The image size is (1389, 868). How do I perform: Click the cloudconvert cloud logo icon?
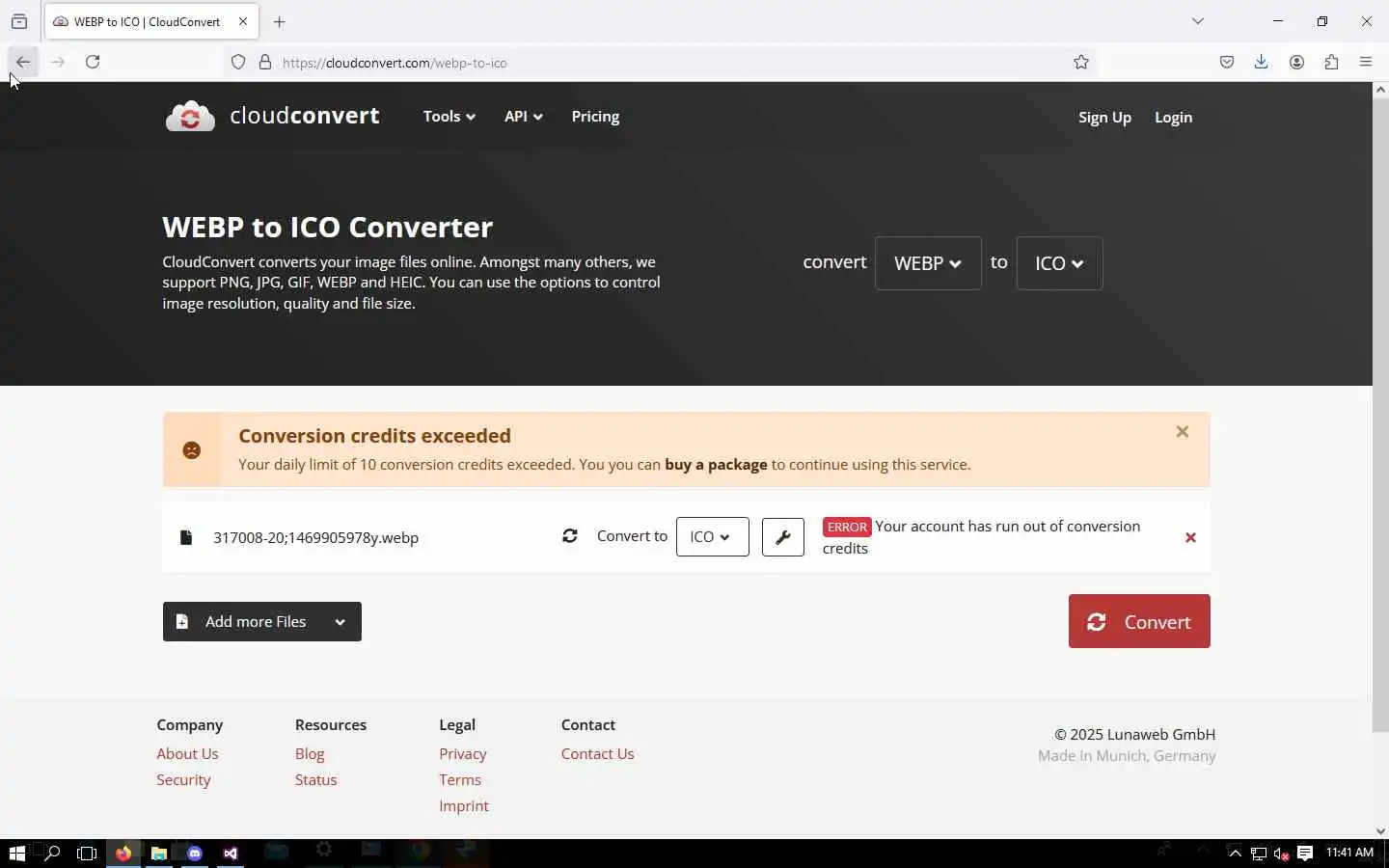coord(190,116)
